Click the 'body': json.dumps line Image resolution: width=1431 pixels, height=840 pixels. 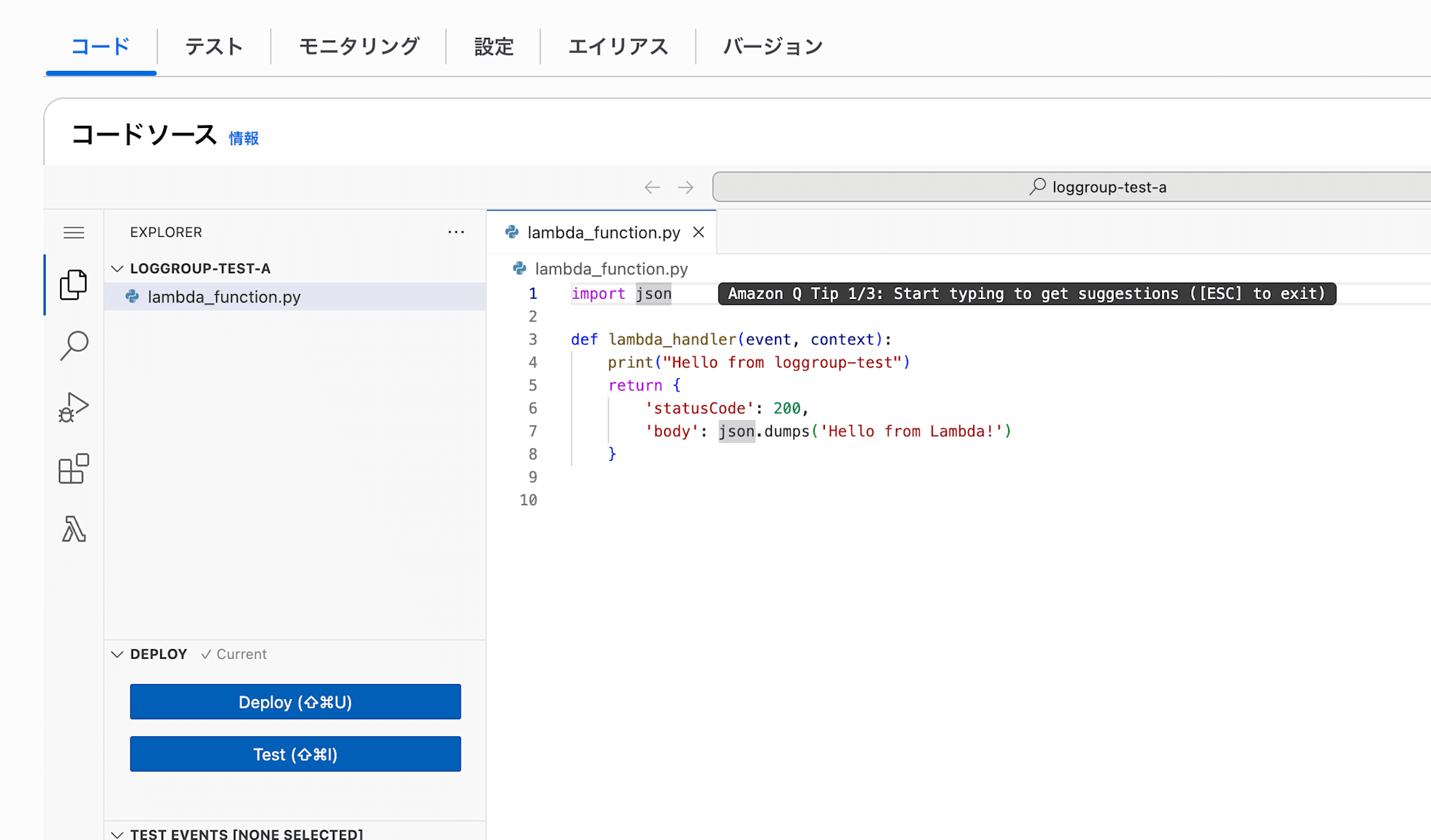coord(828,431)
